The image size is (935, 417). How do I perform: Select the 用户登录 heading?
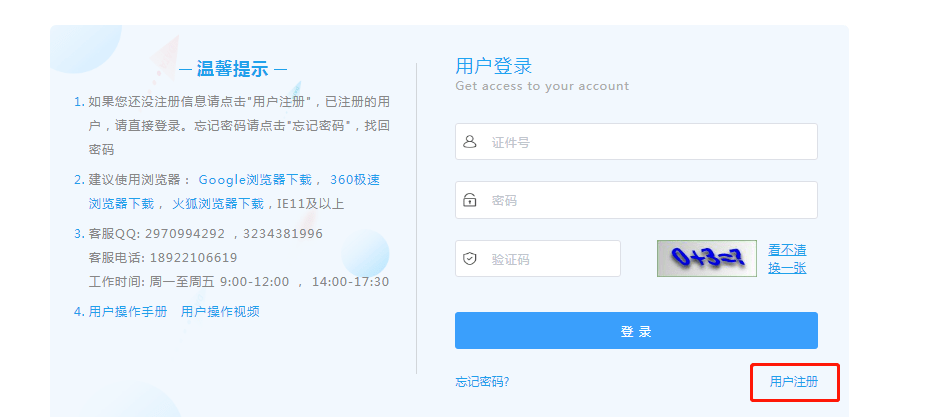point(494,66)
